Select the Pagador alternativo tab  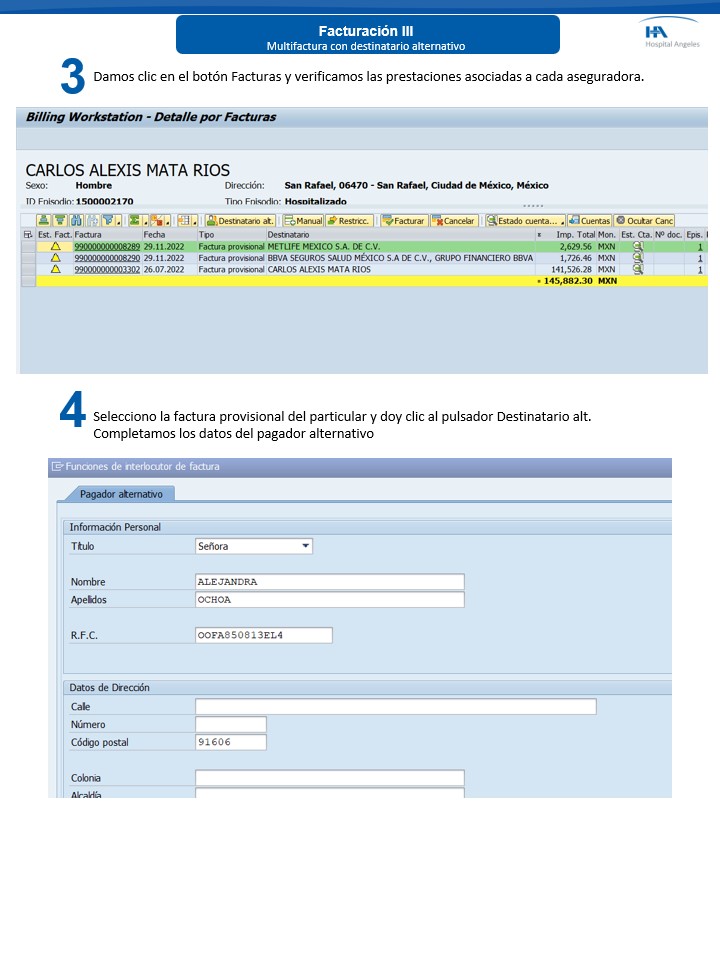pos(119,494)
